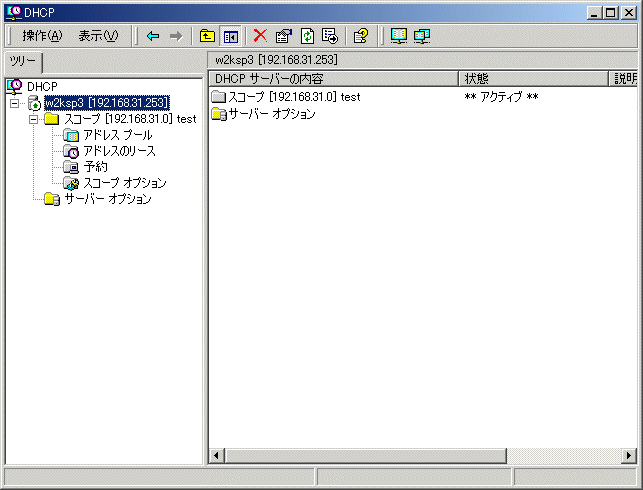Screen dimensions: 643x490
Task: Click the アドレスのリース clock folder icon
Action: [71, 151]
